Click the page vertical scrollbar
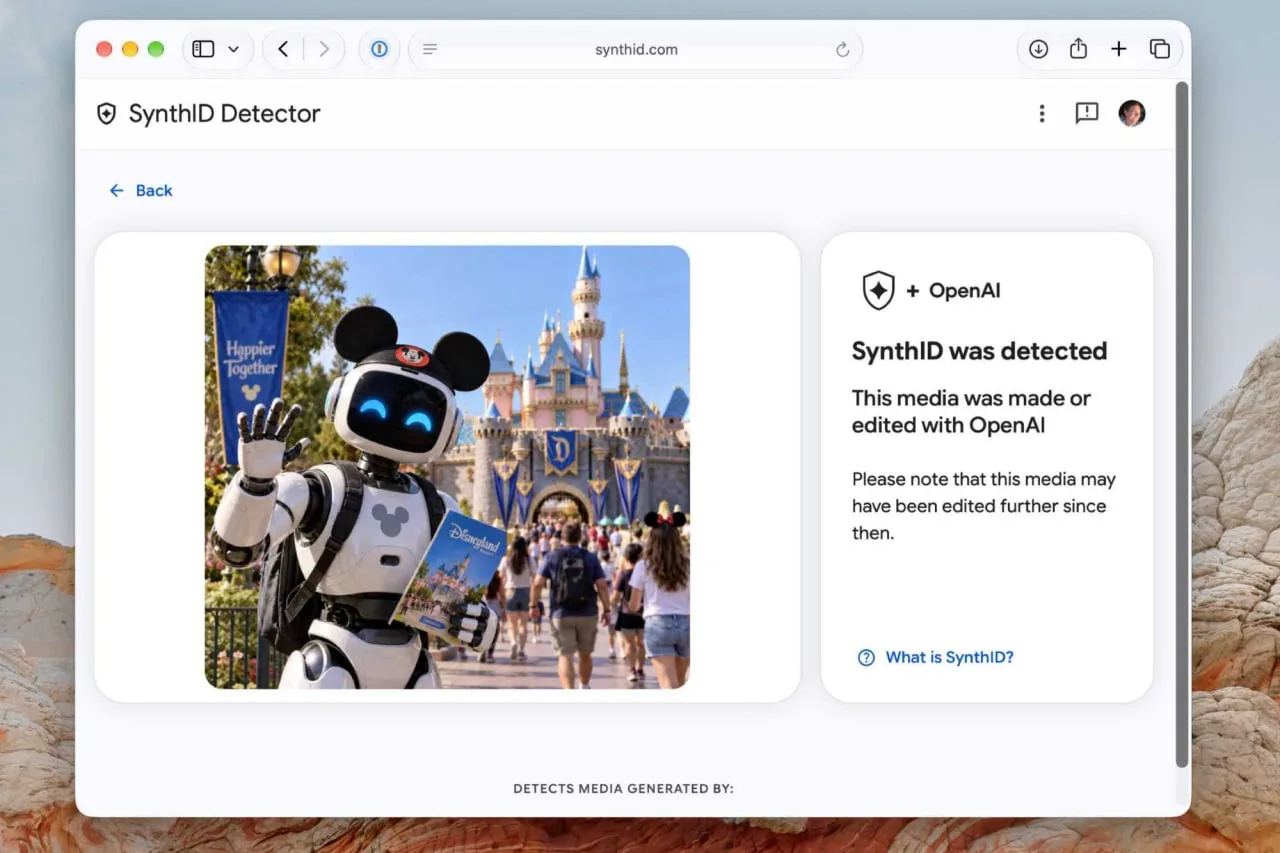The height and width of the screenshot is (853, 1280). pos(1181,425)
